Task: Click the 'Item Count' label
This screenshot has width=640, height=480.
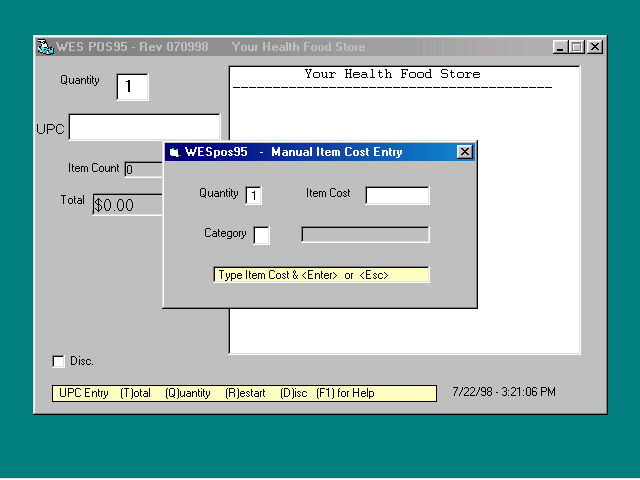Action: click(93, 168)
